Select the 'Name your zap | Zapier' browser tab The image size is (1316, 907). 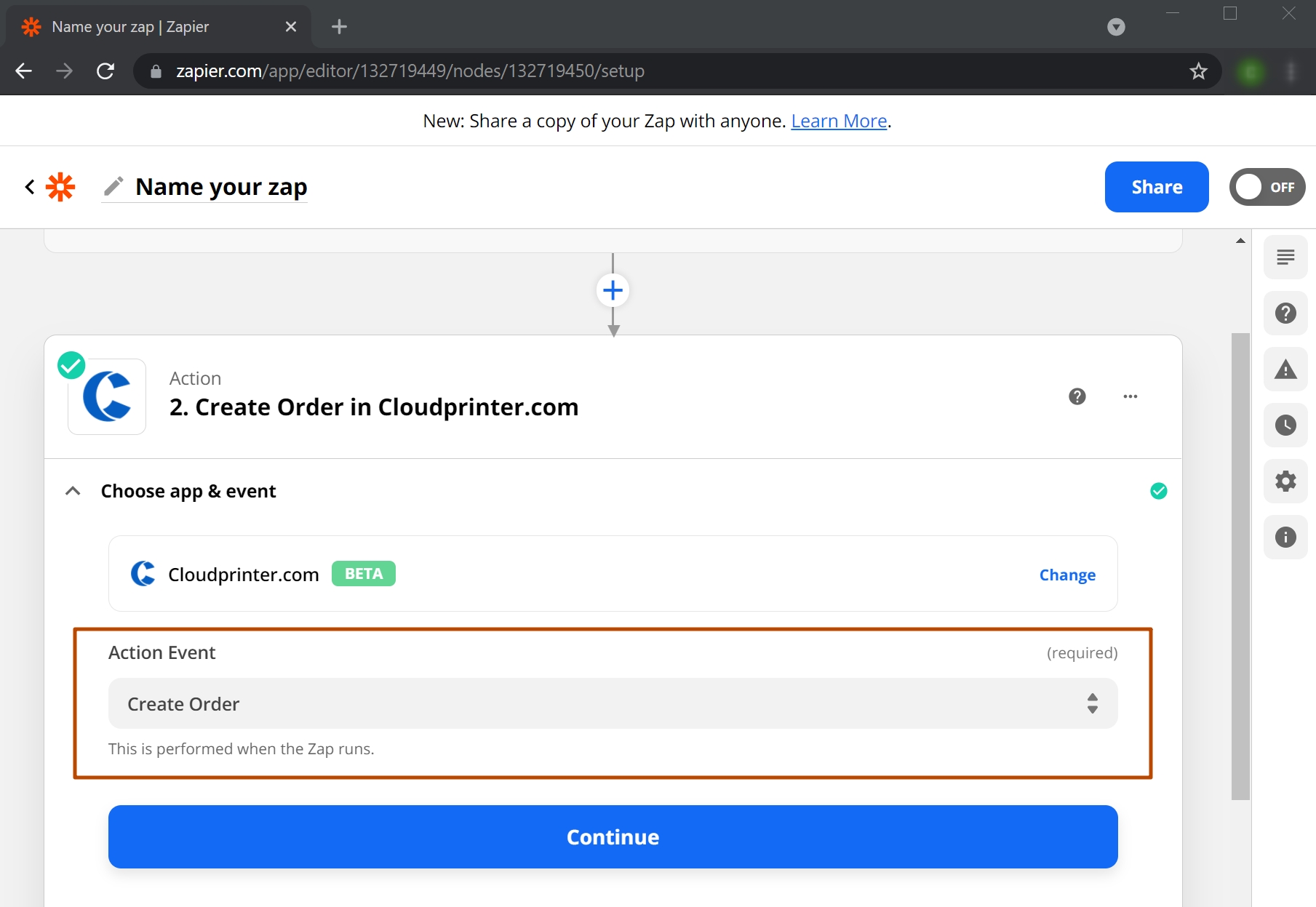click(x=159, y=27)
